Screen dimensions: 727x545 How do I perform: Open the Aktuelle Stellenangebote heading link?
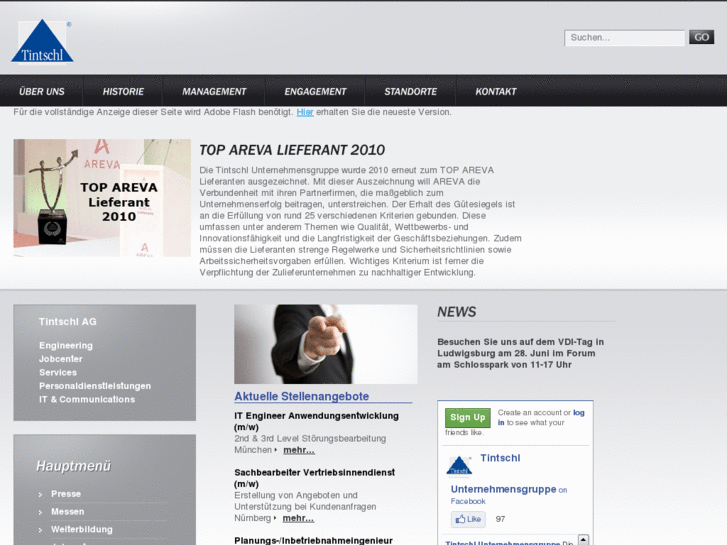coord(302,396)
